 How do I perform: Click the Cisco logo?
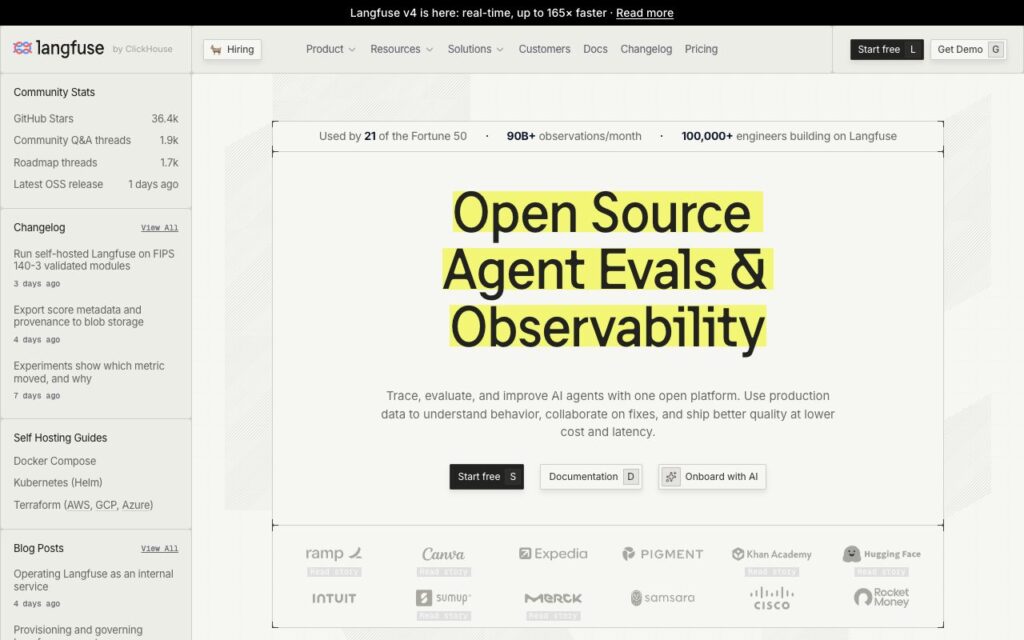(x=772, y=598)
